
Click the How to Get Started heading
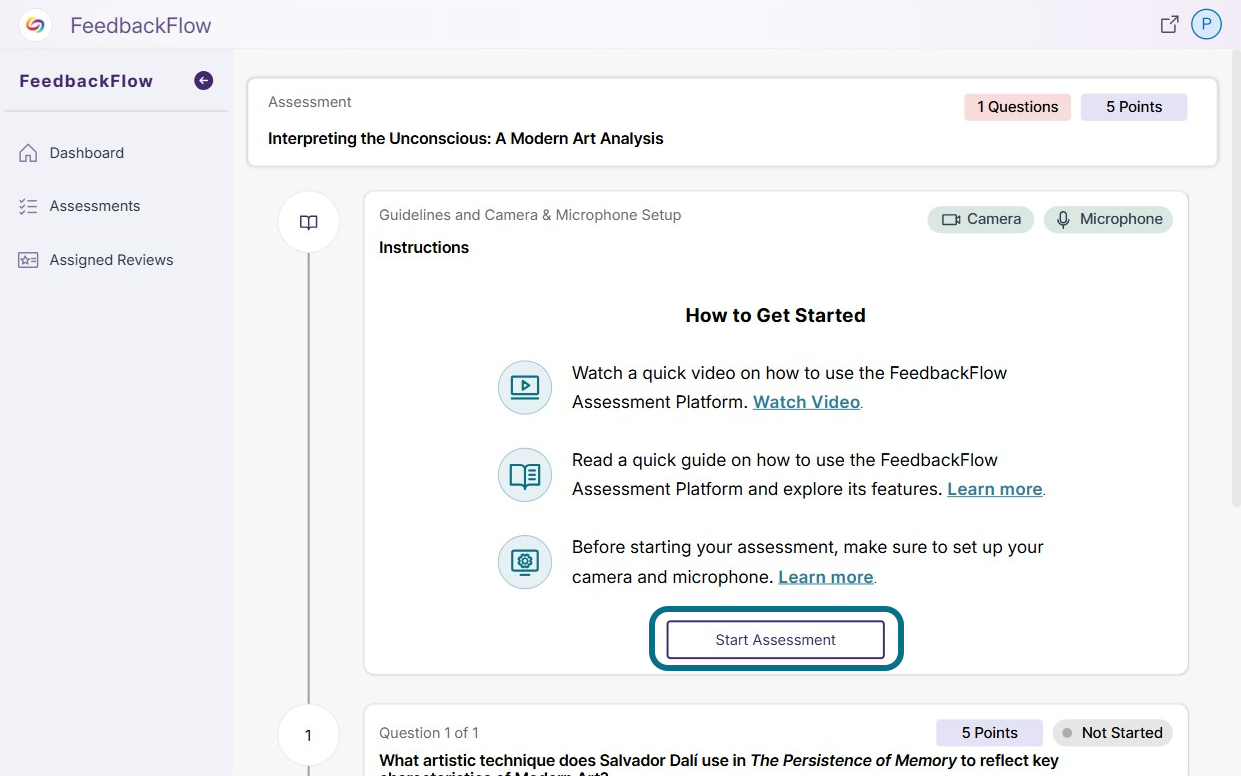click(776, 315)
